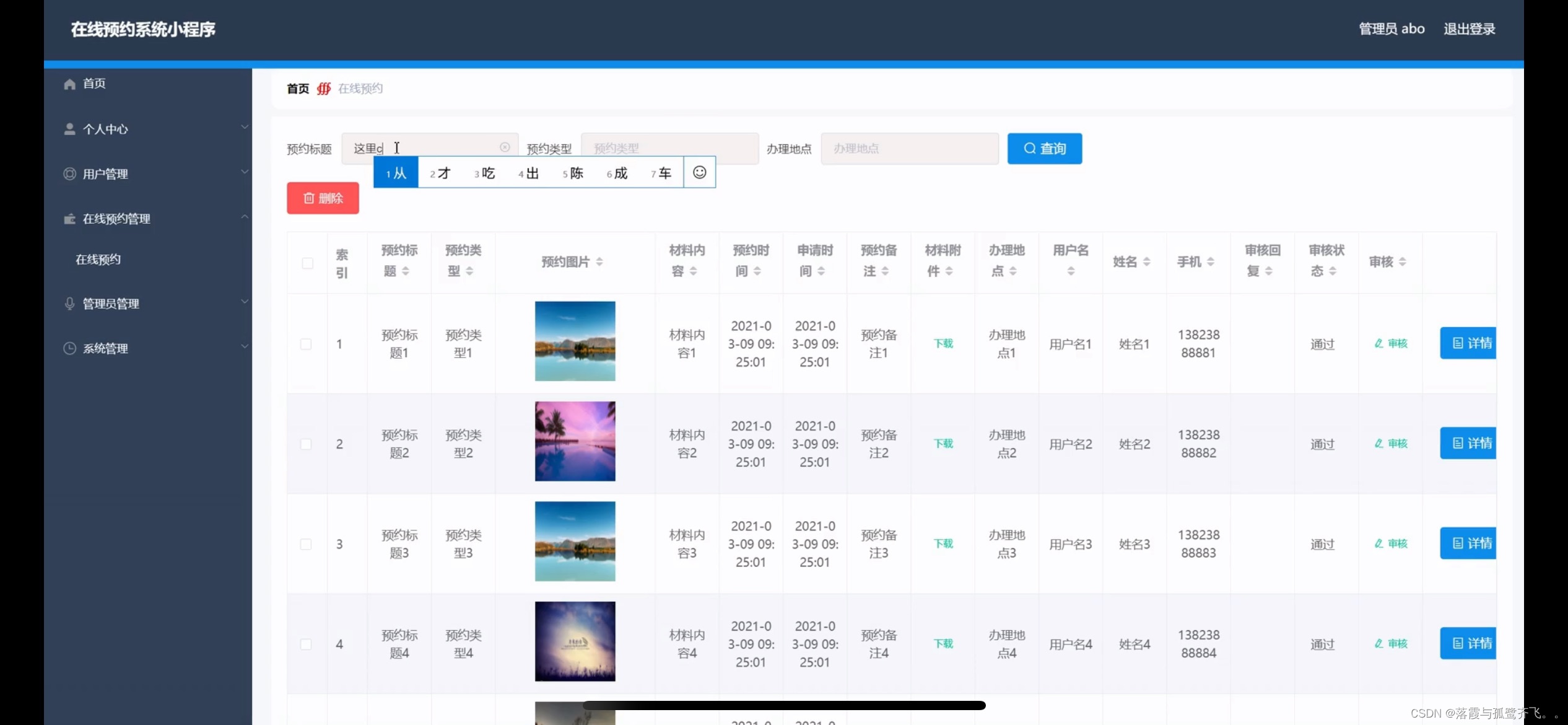Expand the 管理员管理 menu chevron
Screen dimensions: 1568x725
(245, 302)
